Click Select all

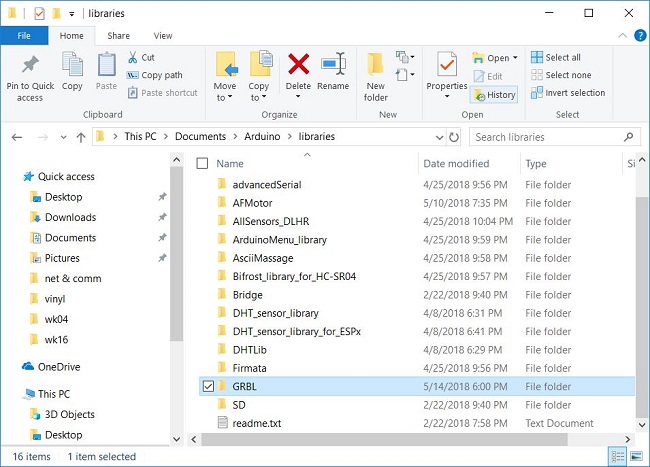pos(556,57)
